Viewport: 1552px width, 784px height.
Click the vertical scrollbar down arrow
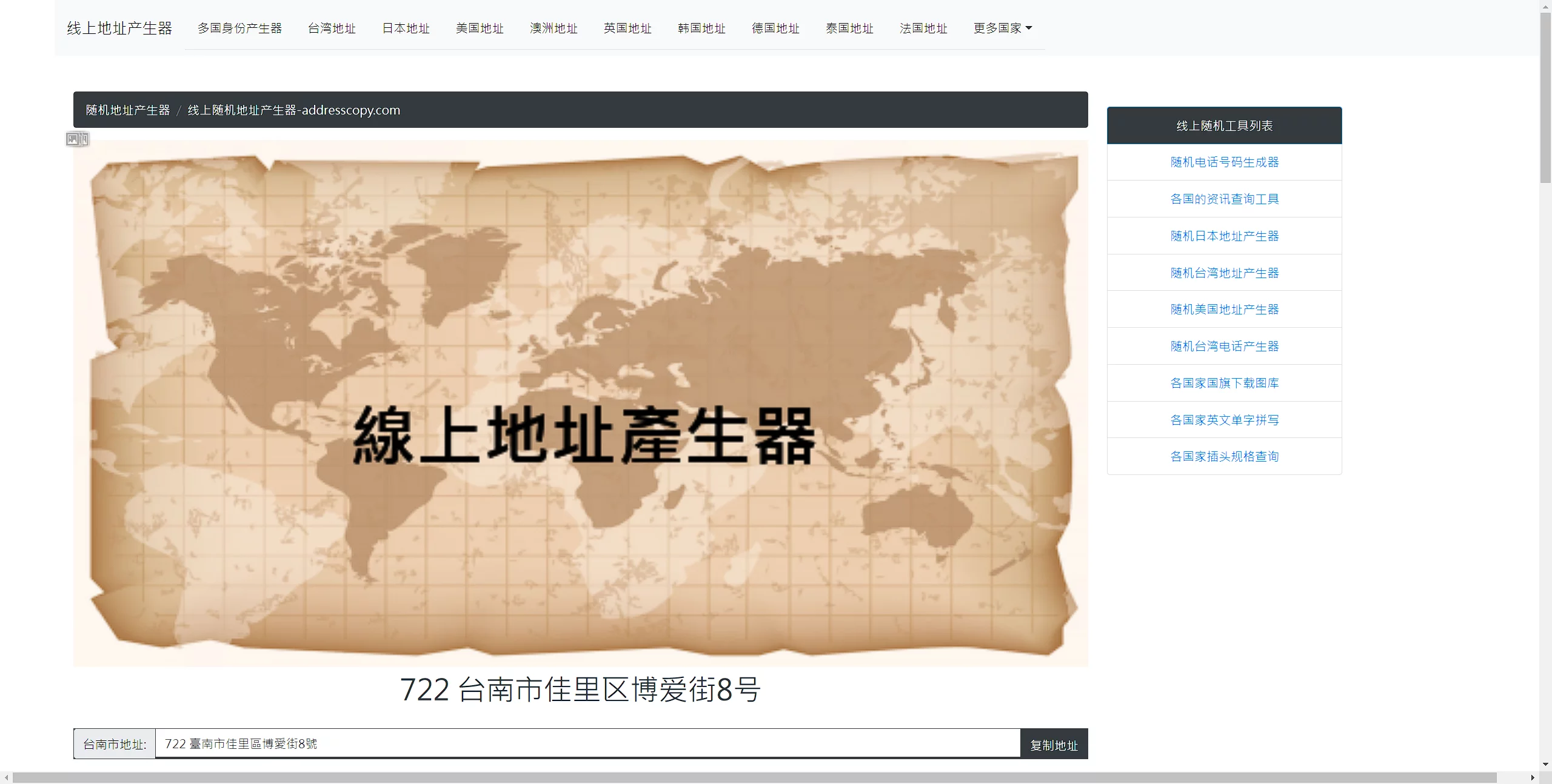coord(1545,765)
